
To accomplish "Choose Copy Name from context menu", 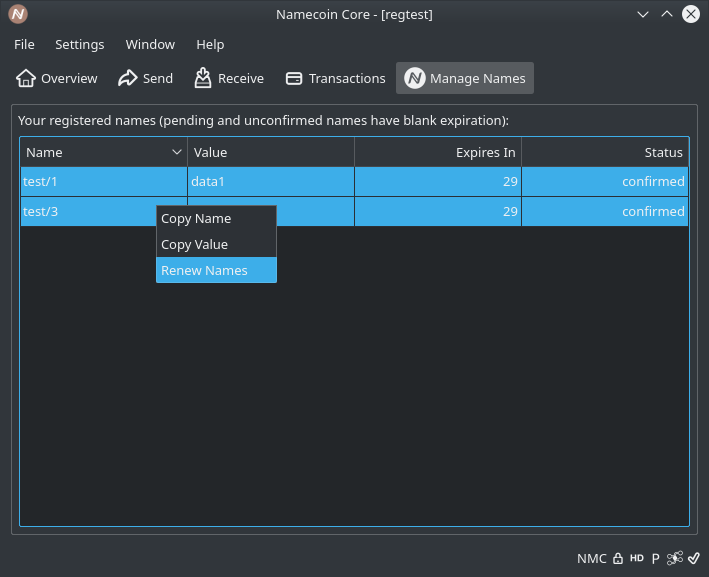I will (x=216, y=218).
